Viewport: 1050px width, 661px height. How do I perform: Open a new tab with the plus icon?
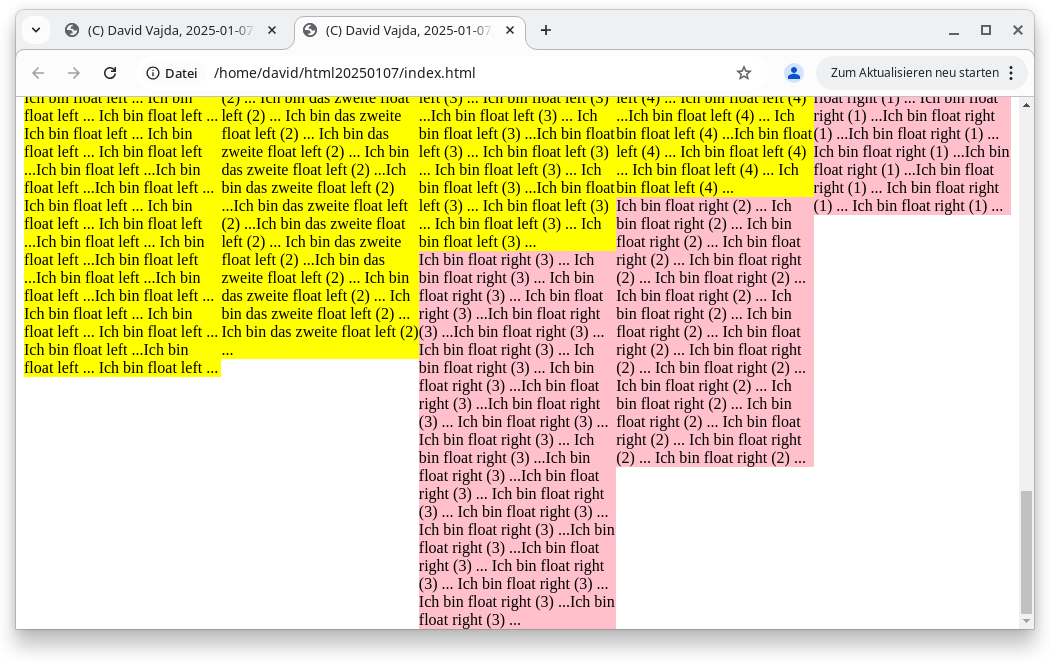pos(546,30)
